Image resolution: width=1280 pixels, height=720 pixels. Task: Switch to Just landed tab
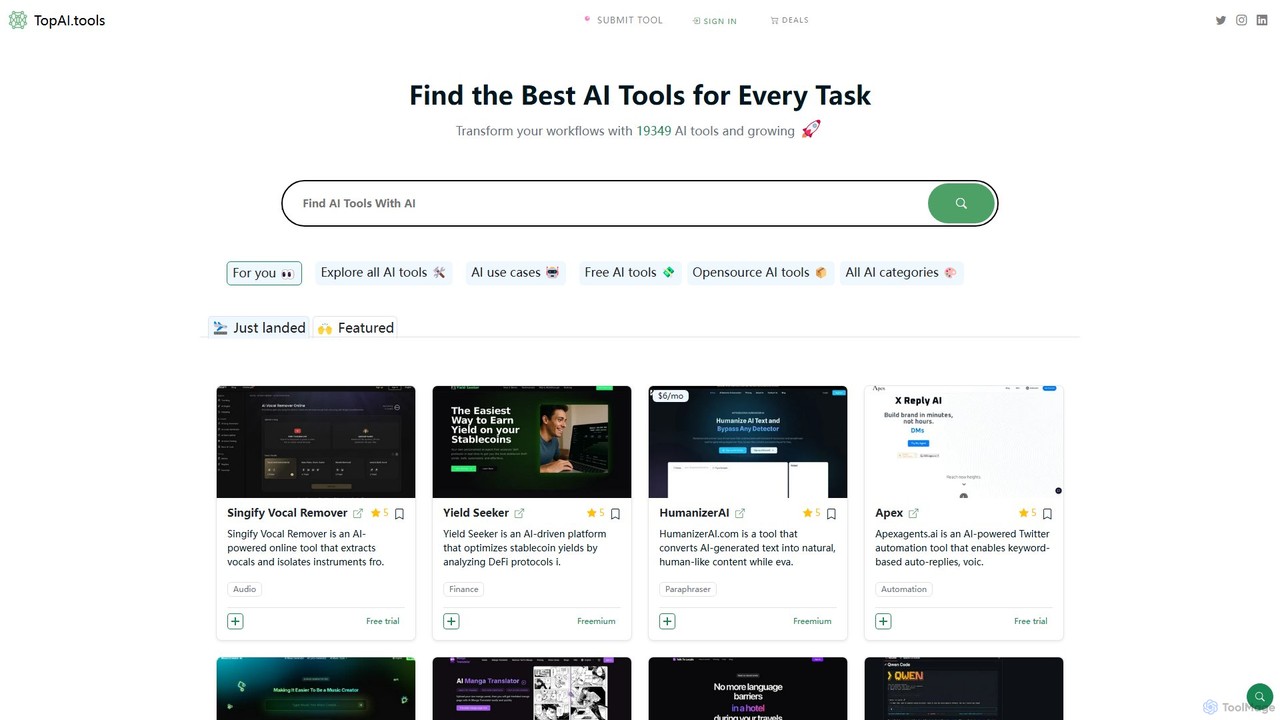(259, 327)
